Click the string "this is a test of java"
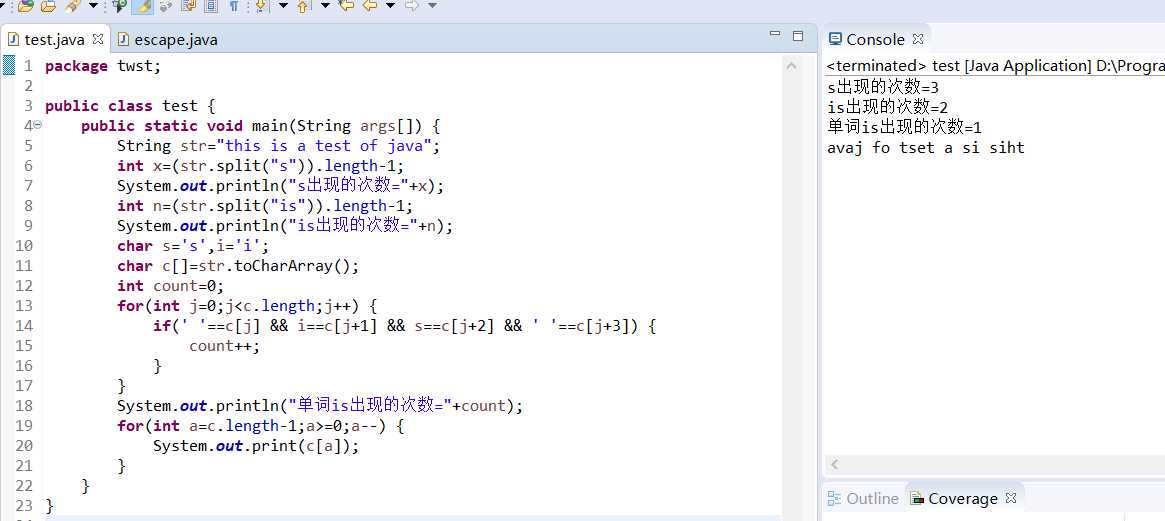Image resolution: width=1165 pixels, height=521 pixels. click(x=324, y=146)
